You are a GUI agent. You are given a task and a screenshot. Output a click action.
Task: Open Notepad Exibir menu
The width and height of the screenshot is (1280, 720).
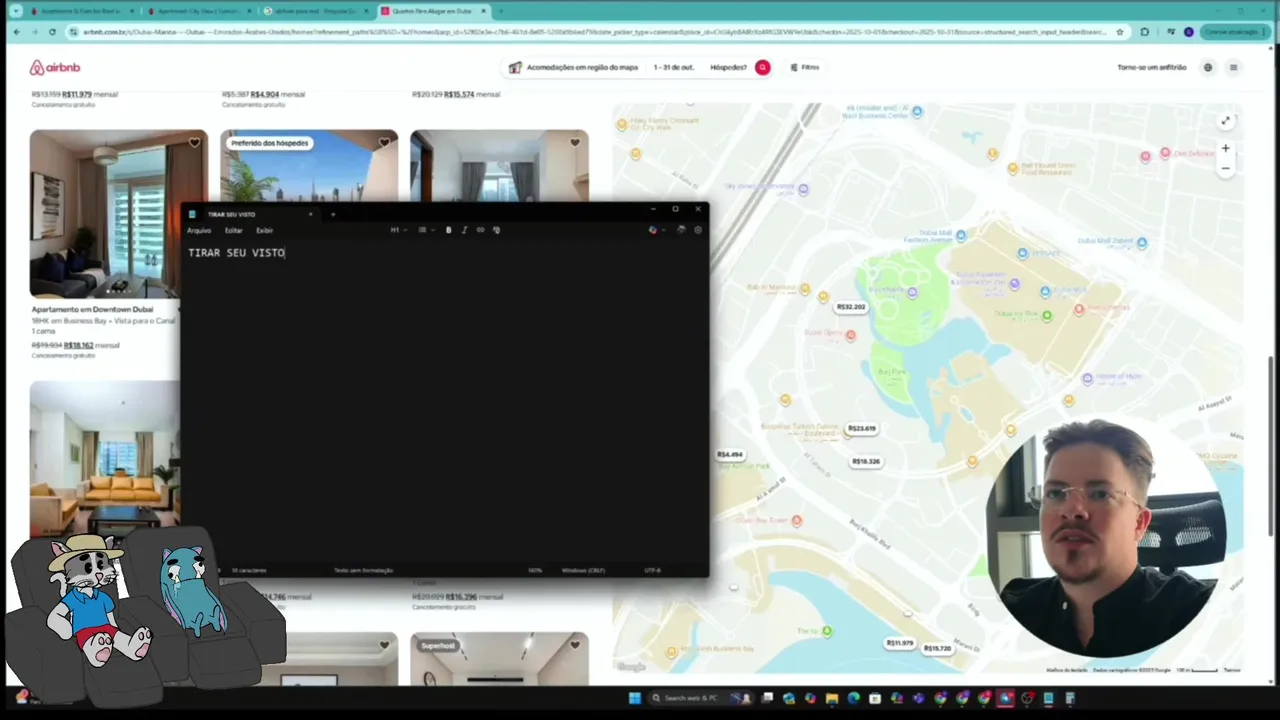click(x=264, y=230)
